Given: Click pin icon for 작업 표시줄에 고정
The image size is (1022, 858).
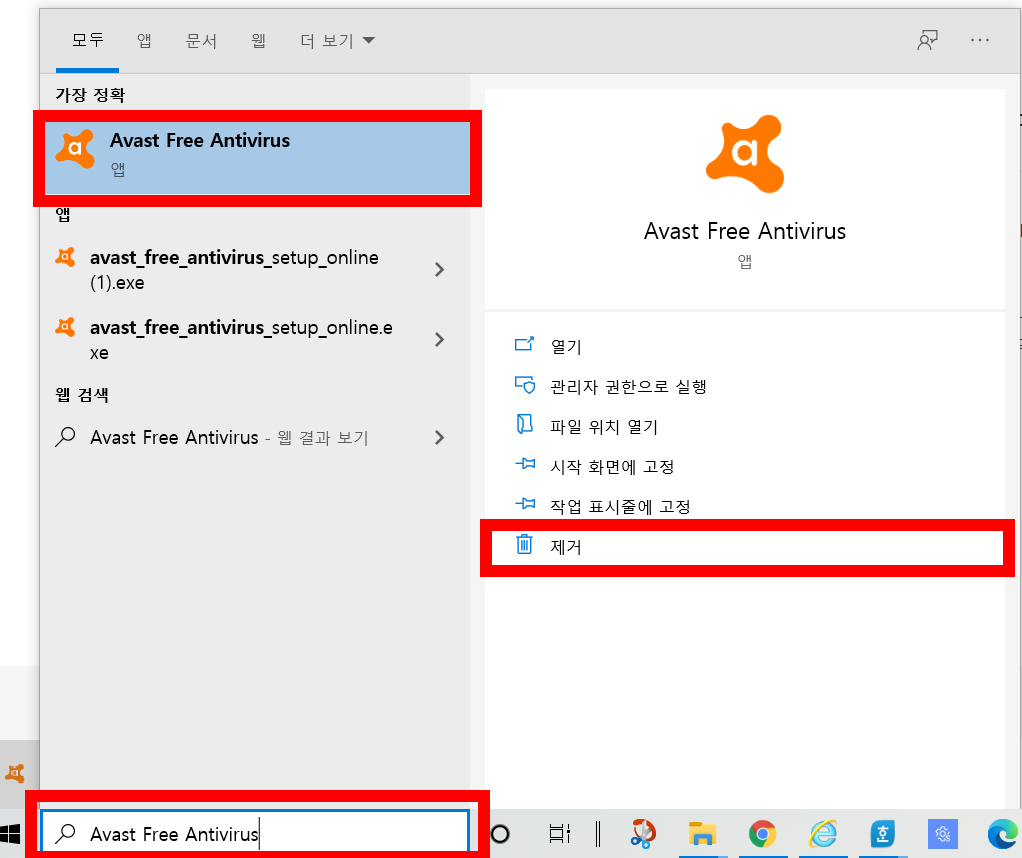Looking at the screenshot, I should pos(525,504).
